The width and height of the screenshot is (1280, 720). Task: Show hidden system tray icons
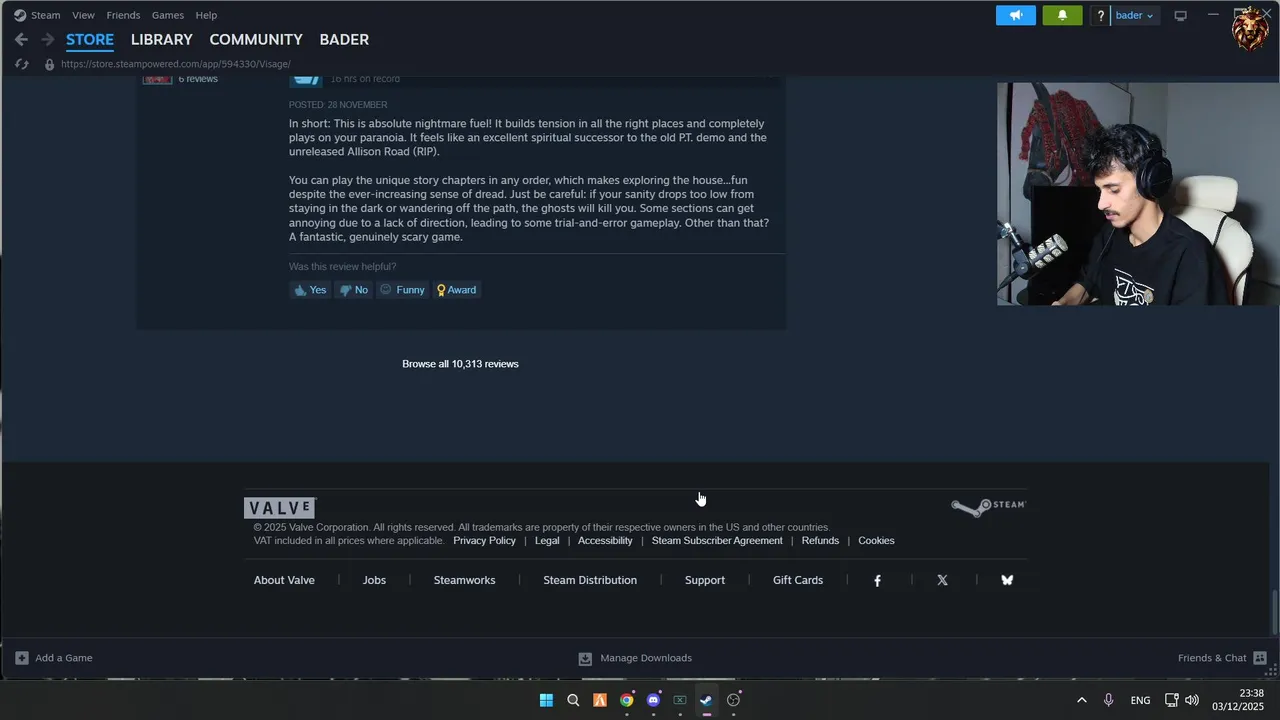tap(1081, 700)
